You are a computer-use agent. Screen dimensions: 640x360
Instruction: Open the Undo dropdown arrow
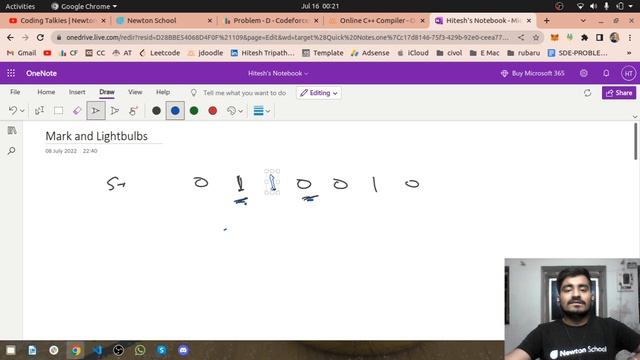22,111
